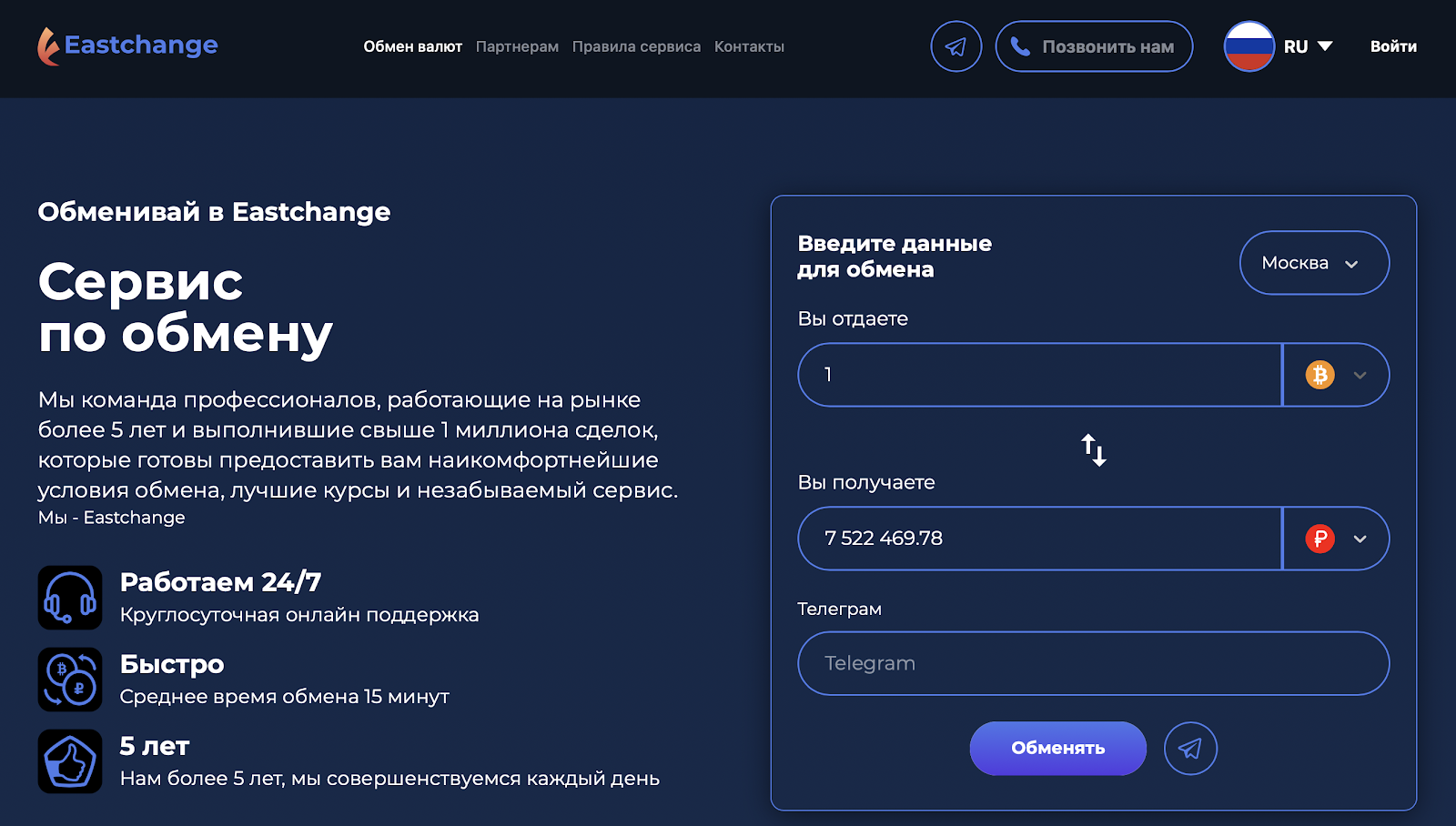Expand the Bitcoin currency chevron
1456x826 pixels.
(1360, 375)
